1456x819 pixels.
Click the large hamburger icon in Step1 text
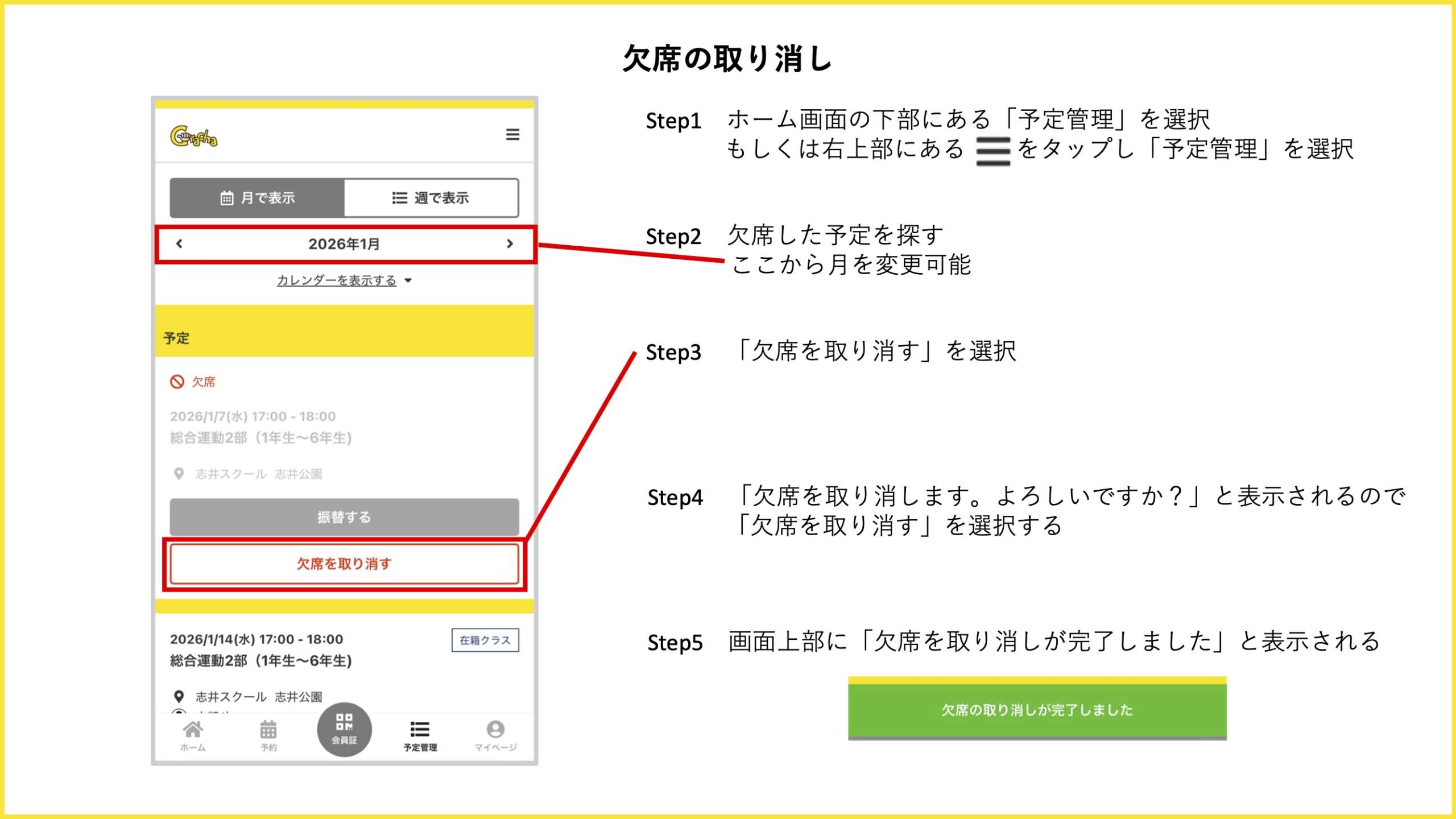(992, 151)
